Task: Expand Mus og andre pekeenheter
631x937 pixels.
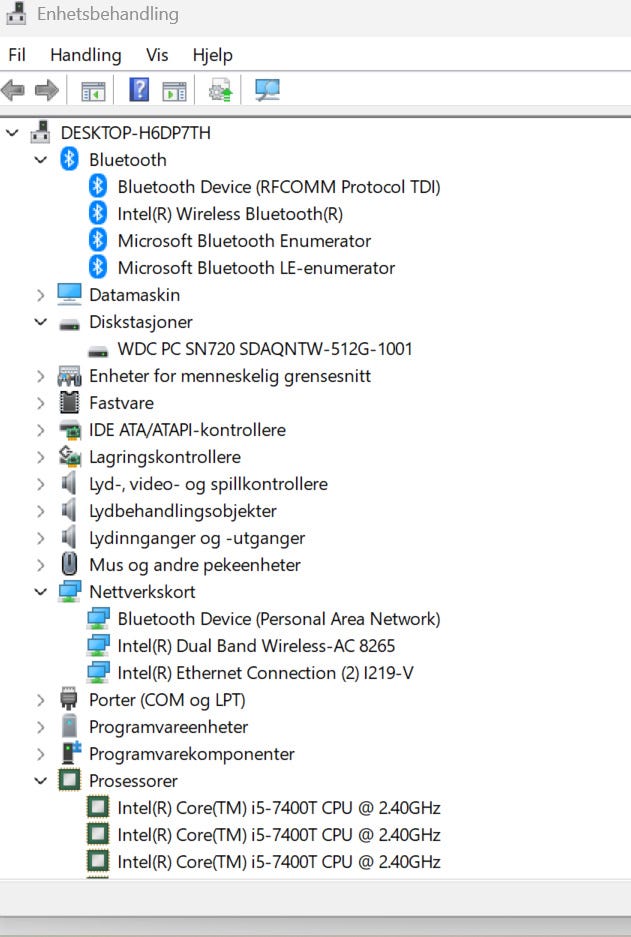Action: [41, 565]
